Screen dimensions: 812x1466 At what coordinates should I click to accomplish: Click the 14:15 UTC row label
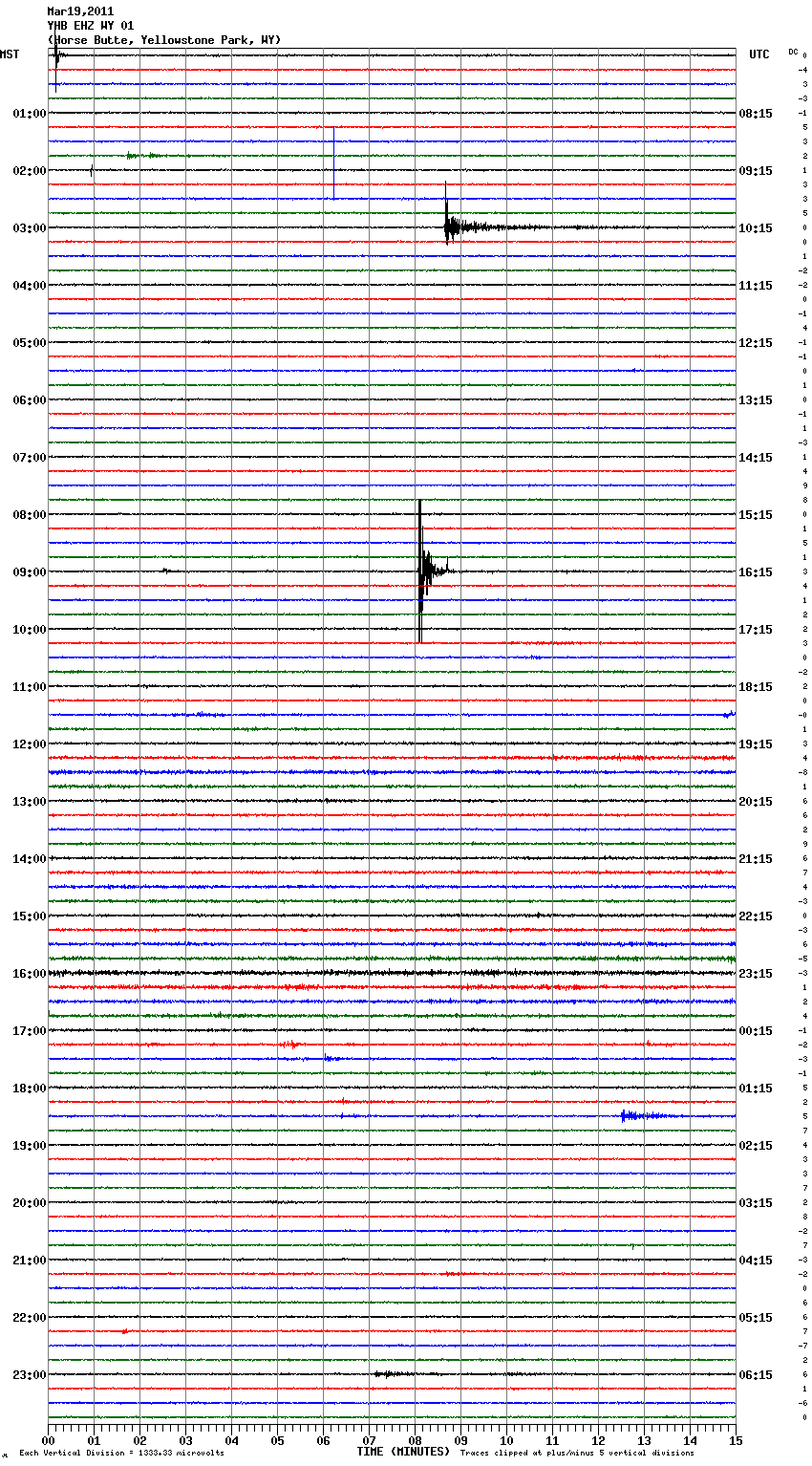coord(756,458)
